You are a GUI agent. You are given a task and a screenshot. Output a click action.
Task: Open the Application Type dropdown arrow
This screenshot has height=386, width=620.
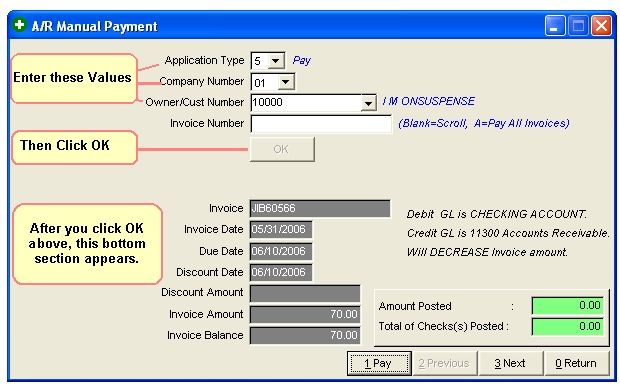pos(276,61)
